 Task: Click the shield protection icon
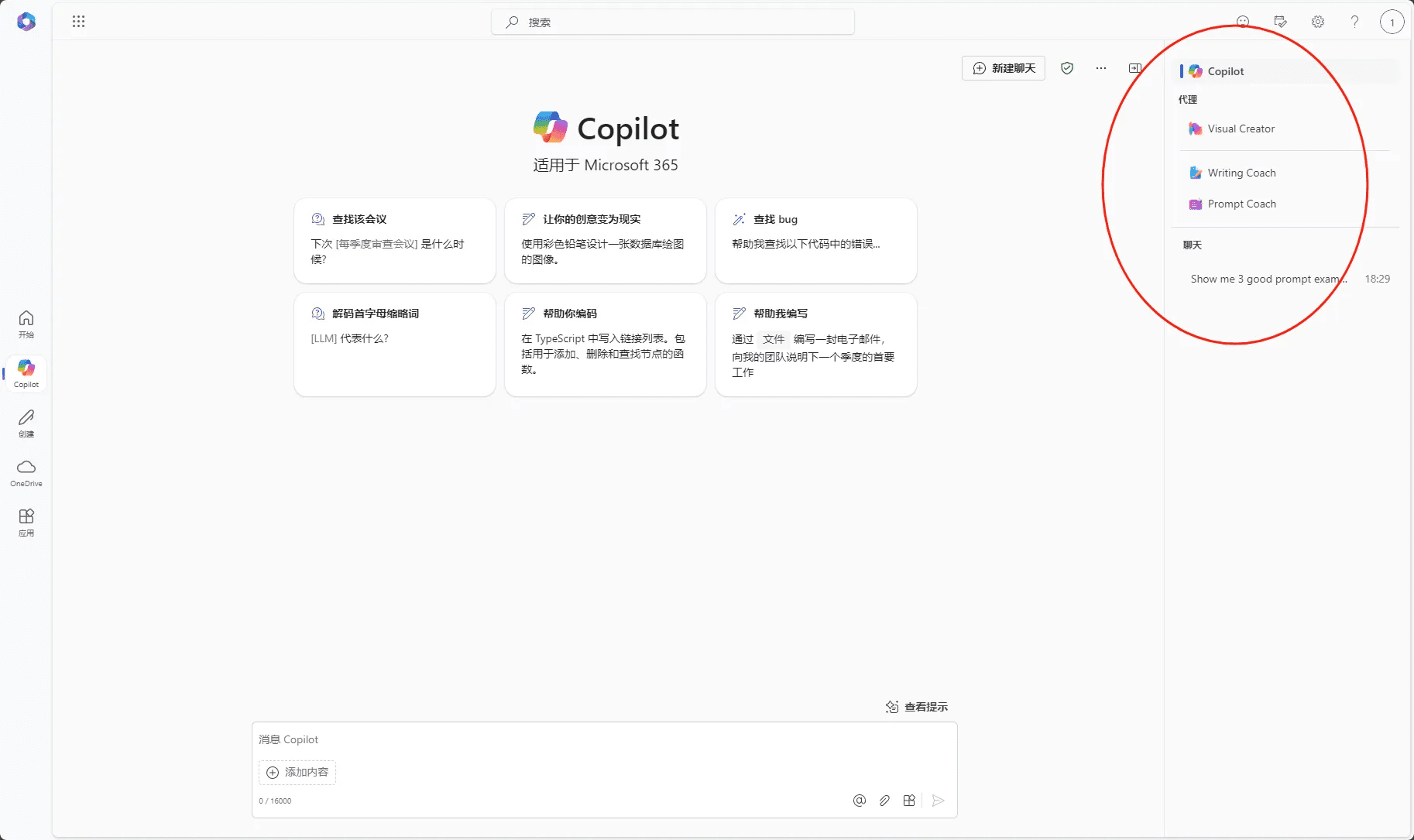coord(1067,68)
